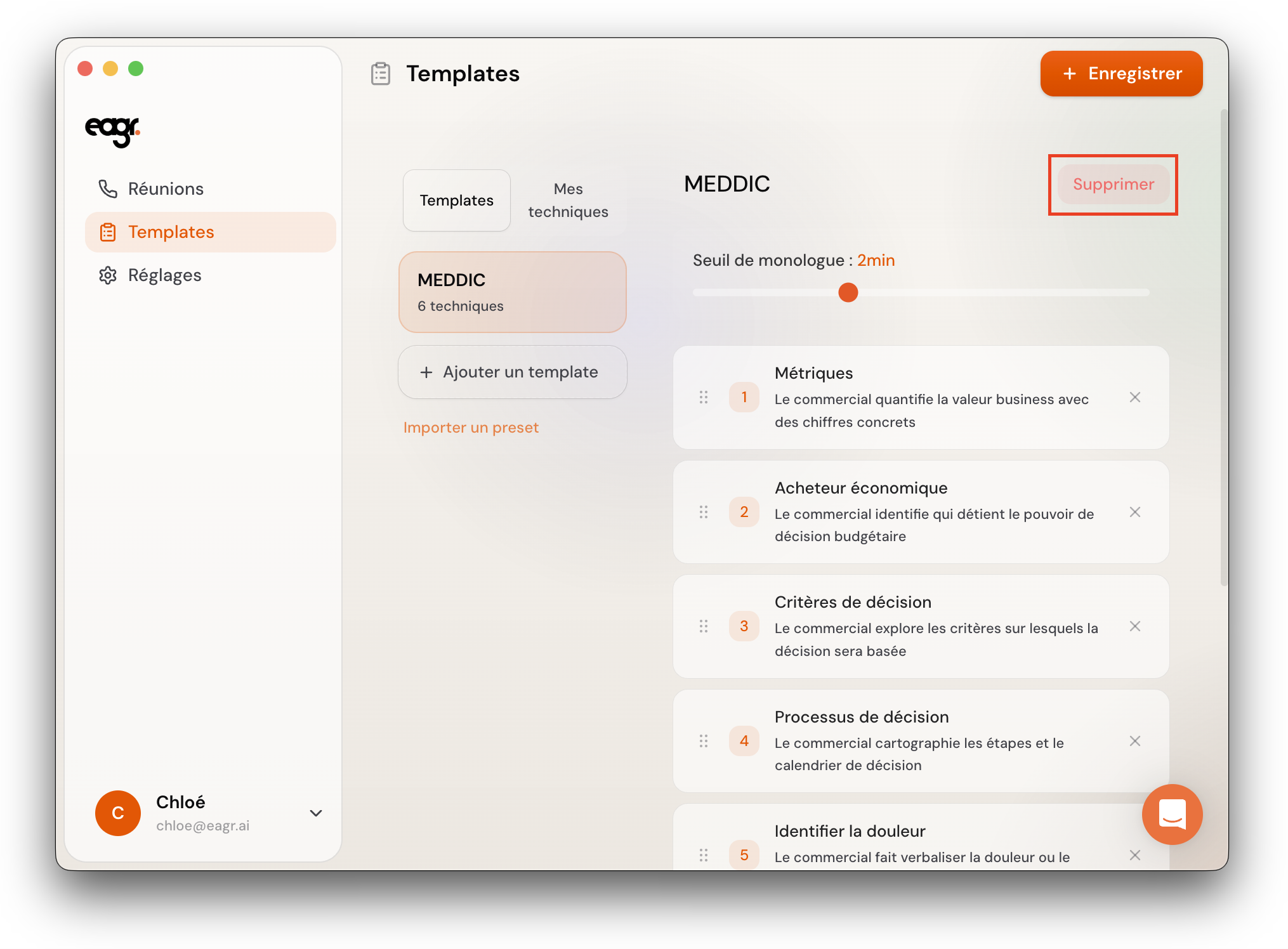Screen dimensions: 1288x949
Task: Click Chloé's orange avatar circle
Action: (x=118, y=813)
